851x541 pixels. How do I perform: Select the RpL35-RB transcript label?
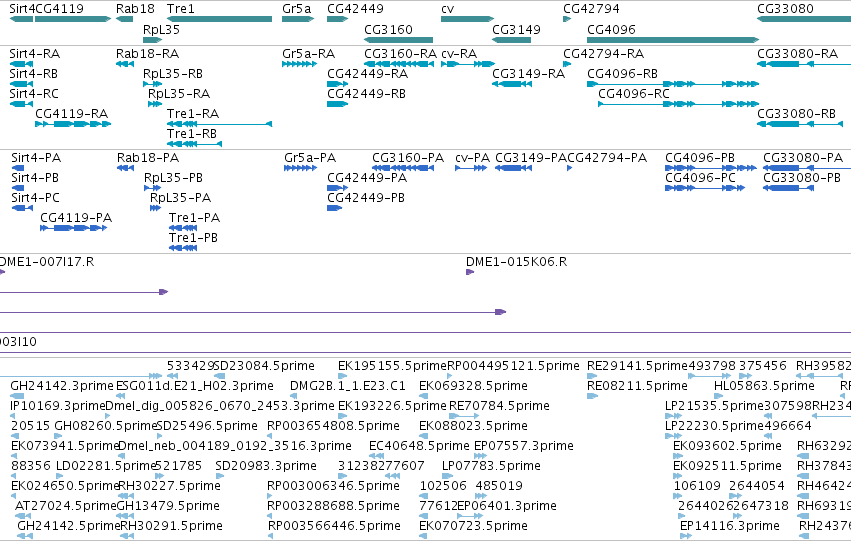pyautogui.click(x=173, y=74)
